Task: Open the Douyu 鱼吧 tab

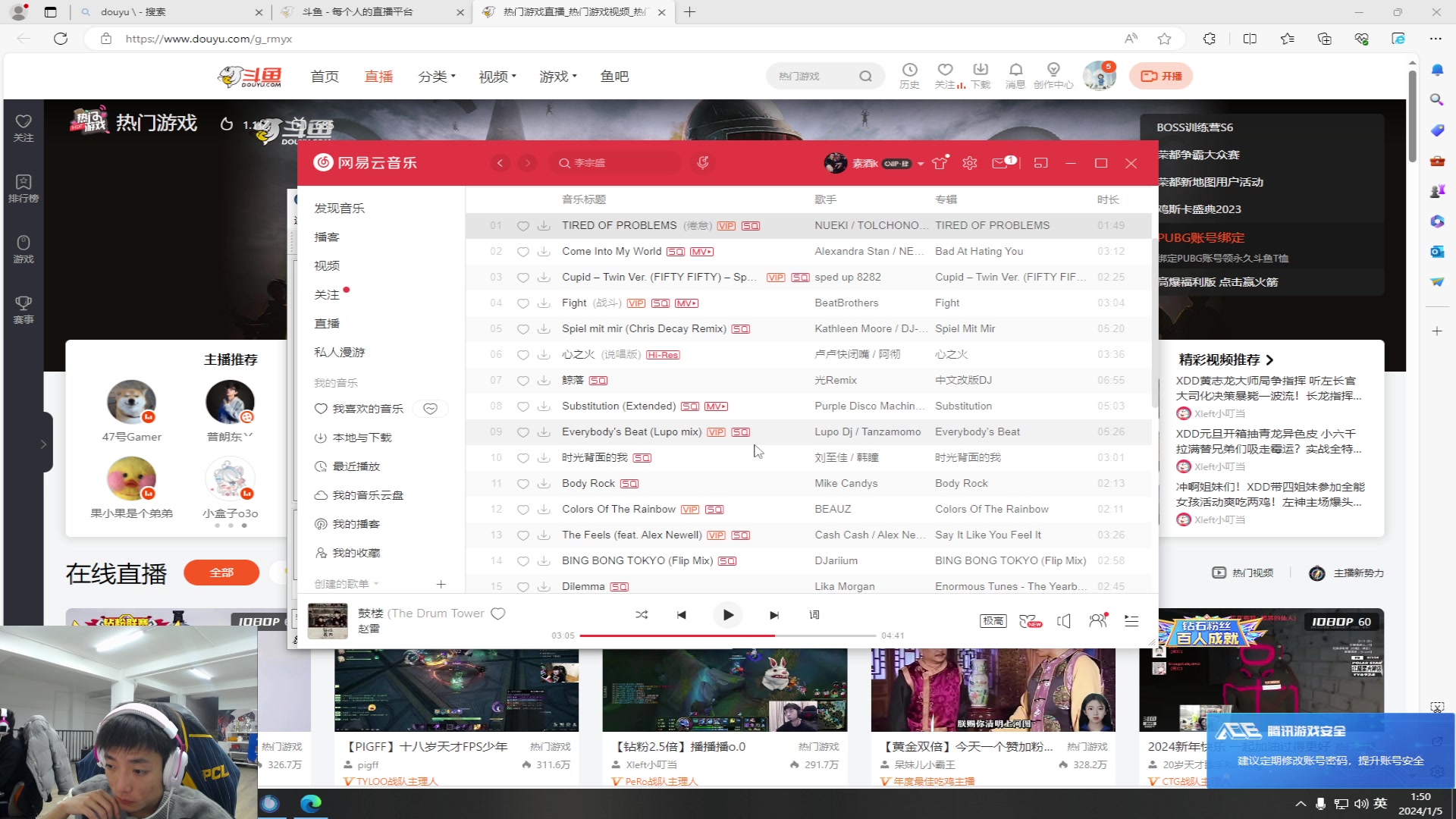Action: tap(614, 77)
